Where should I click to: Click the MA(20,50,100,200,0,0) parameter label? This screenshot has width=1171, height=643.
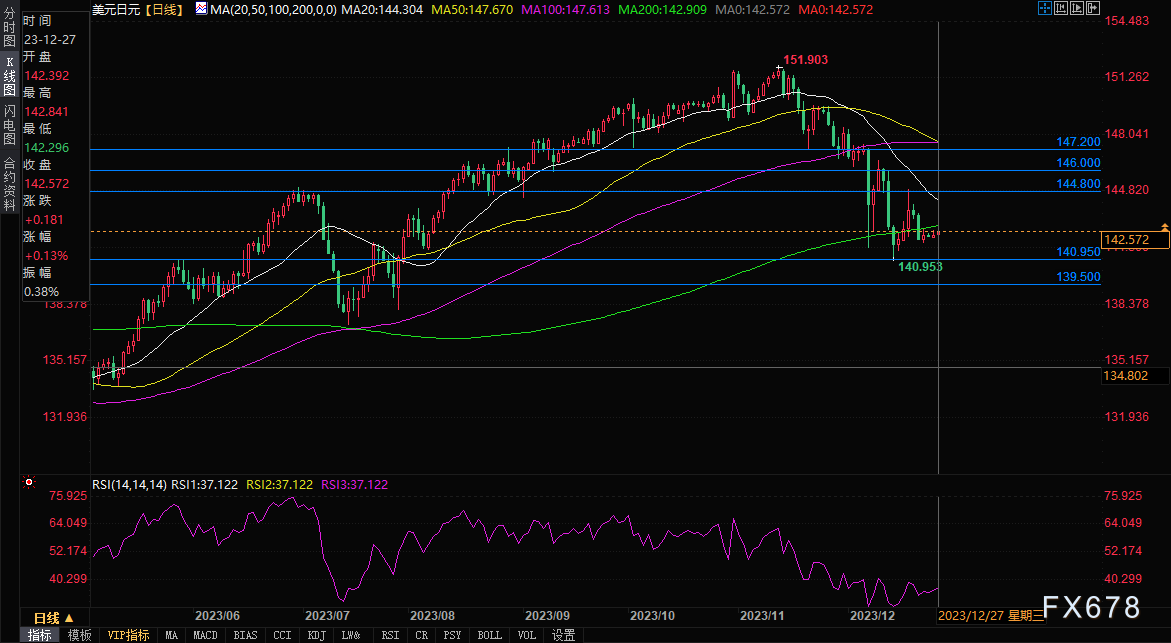pyautogui.click(x=273, y=9)
